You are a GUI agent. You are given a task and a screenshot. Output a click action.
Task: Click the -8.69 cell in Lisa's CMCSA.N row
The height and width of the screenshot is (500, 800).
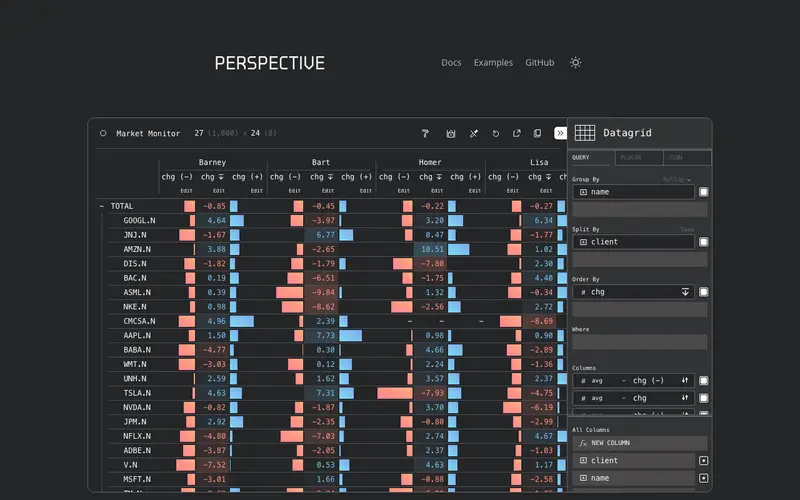coord(538,321)
